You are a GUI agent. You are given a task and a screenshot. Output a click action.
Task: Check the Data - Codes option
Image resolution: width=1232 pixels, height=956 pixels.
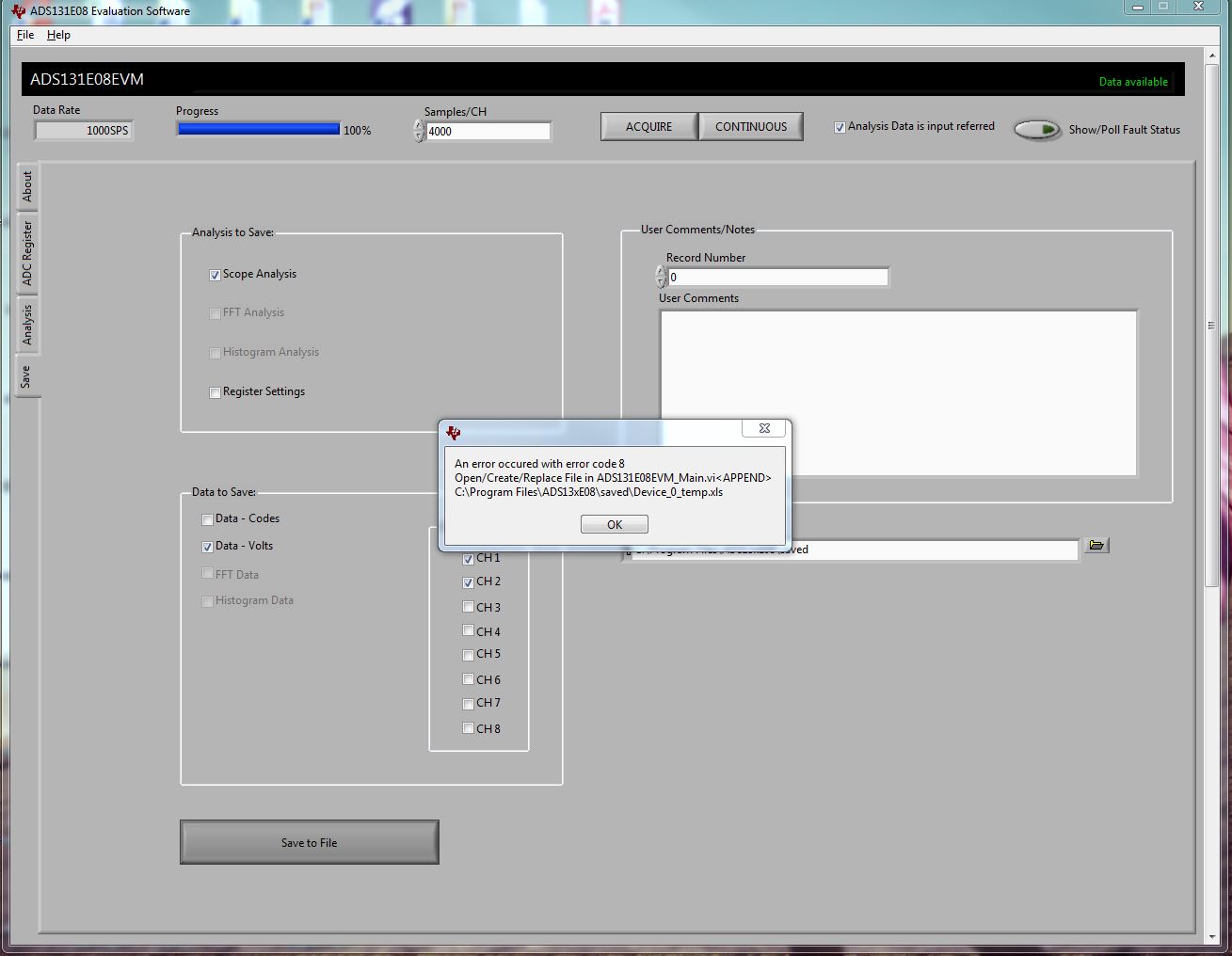click(208, 519)
